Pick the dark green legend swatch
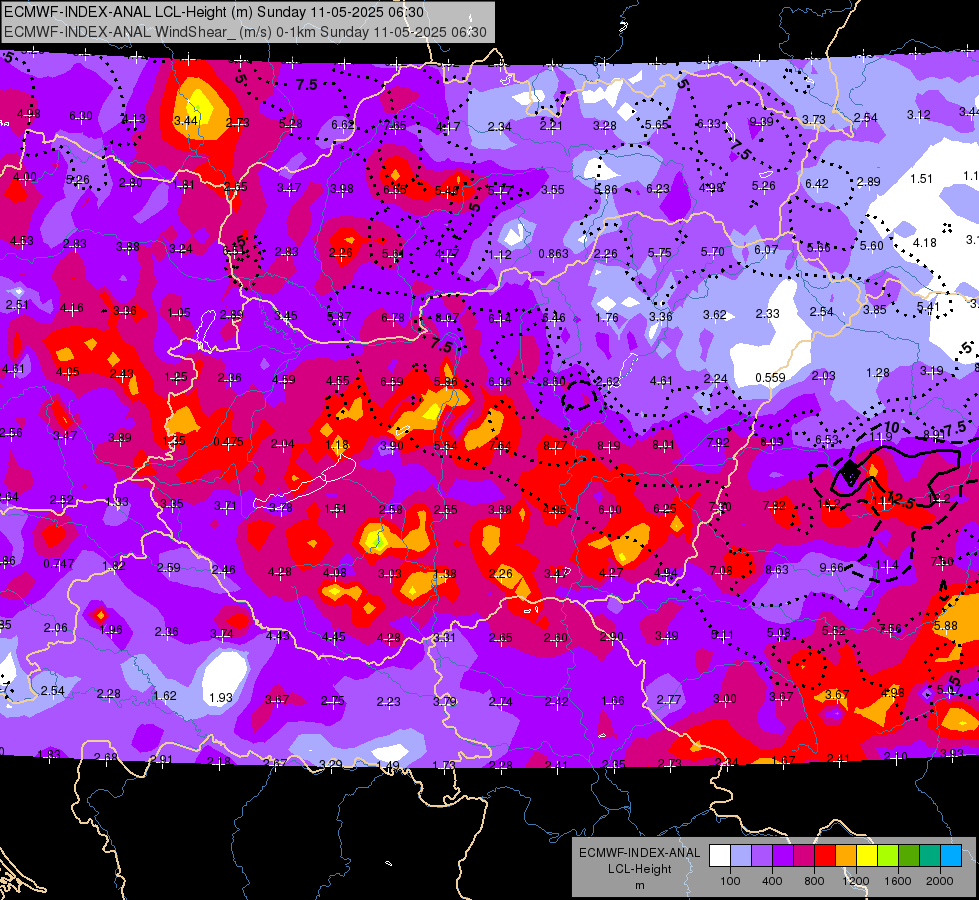979x900 pixels. click(909, 856)
